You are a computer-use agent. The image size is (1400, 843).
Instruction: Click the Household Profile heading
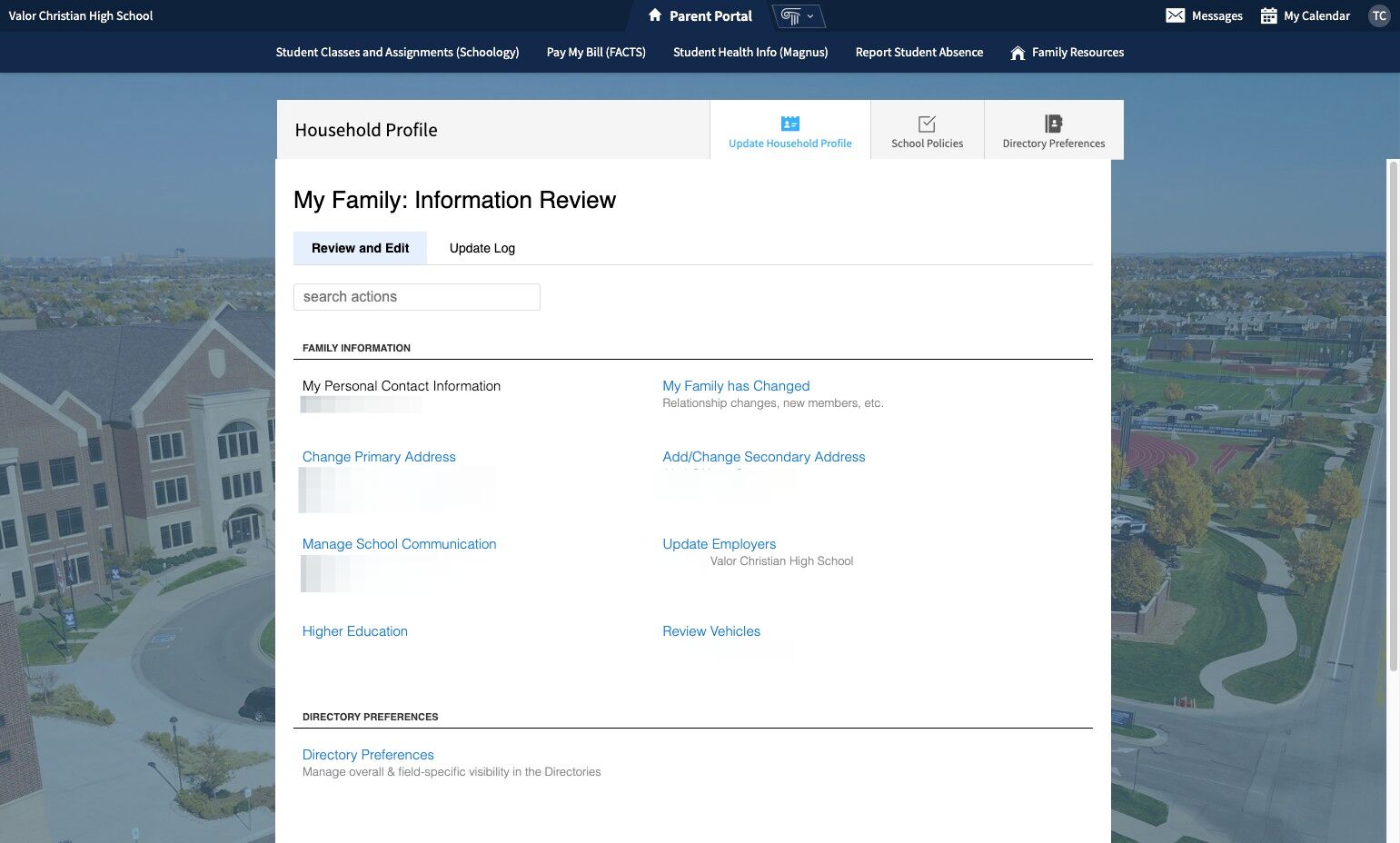tap(366, 130)
